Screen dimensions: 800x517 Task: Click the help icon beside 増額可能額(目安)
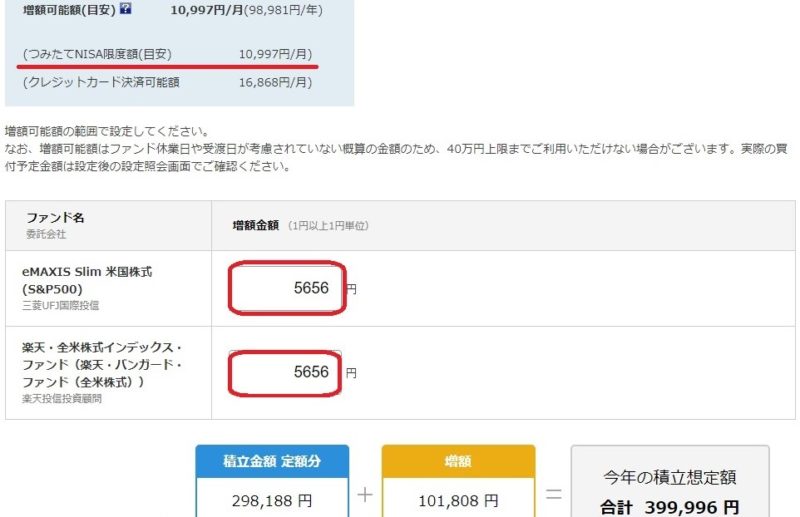tap(126, 8)
